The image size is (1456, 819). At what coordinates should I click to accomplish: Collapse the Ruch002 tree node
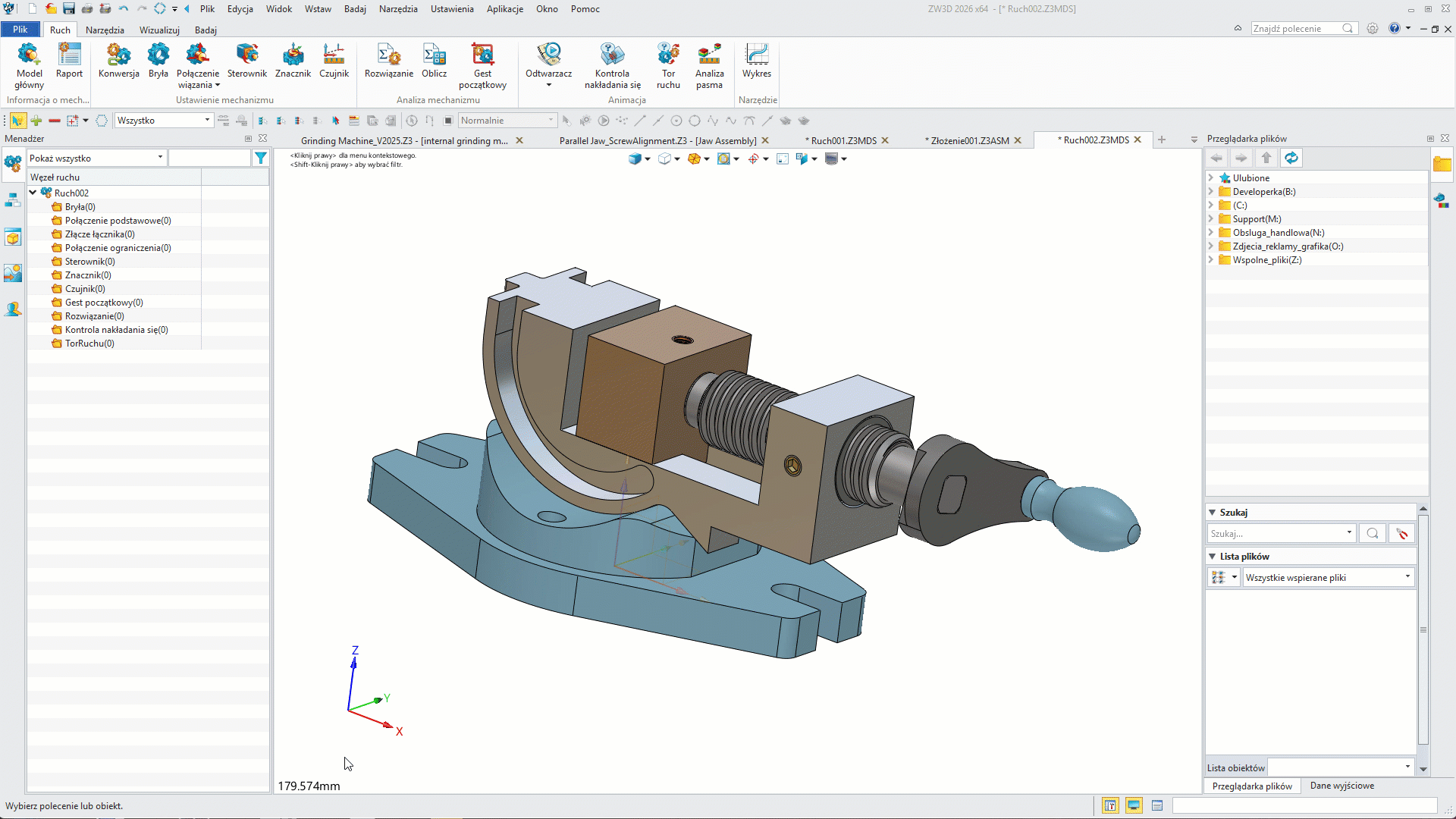point(33,193)
